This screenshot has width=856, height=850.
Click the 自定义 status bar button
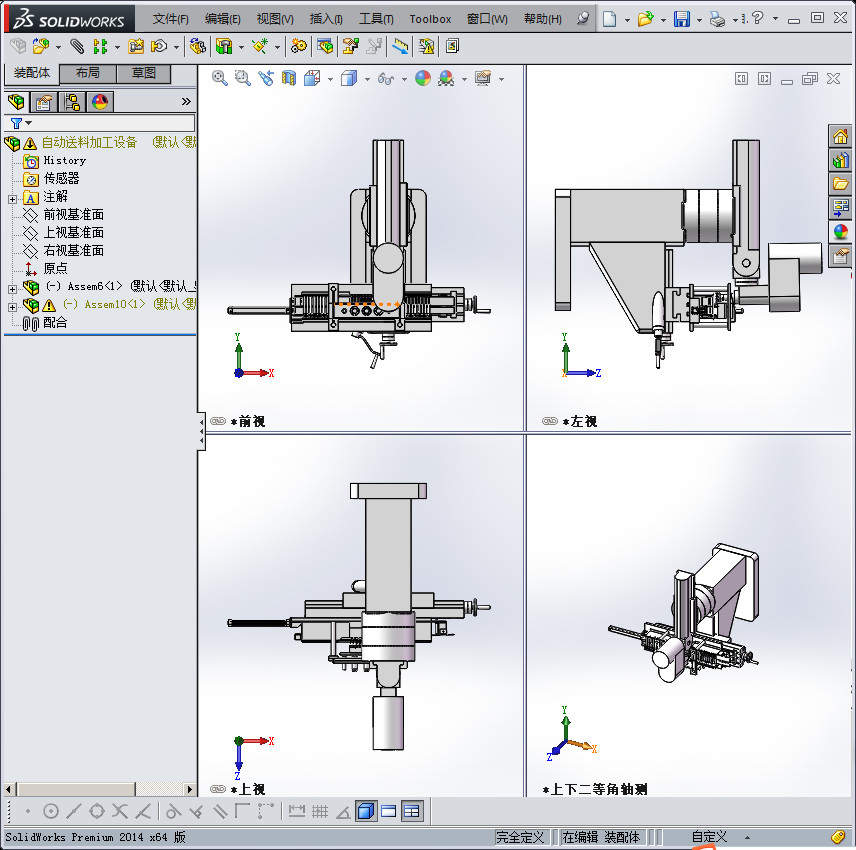[x=709, y=836]
